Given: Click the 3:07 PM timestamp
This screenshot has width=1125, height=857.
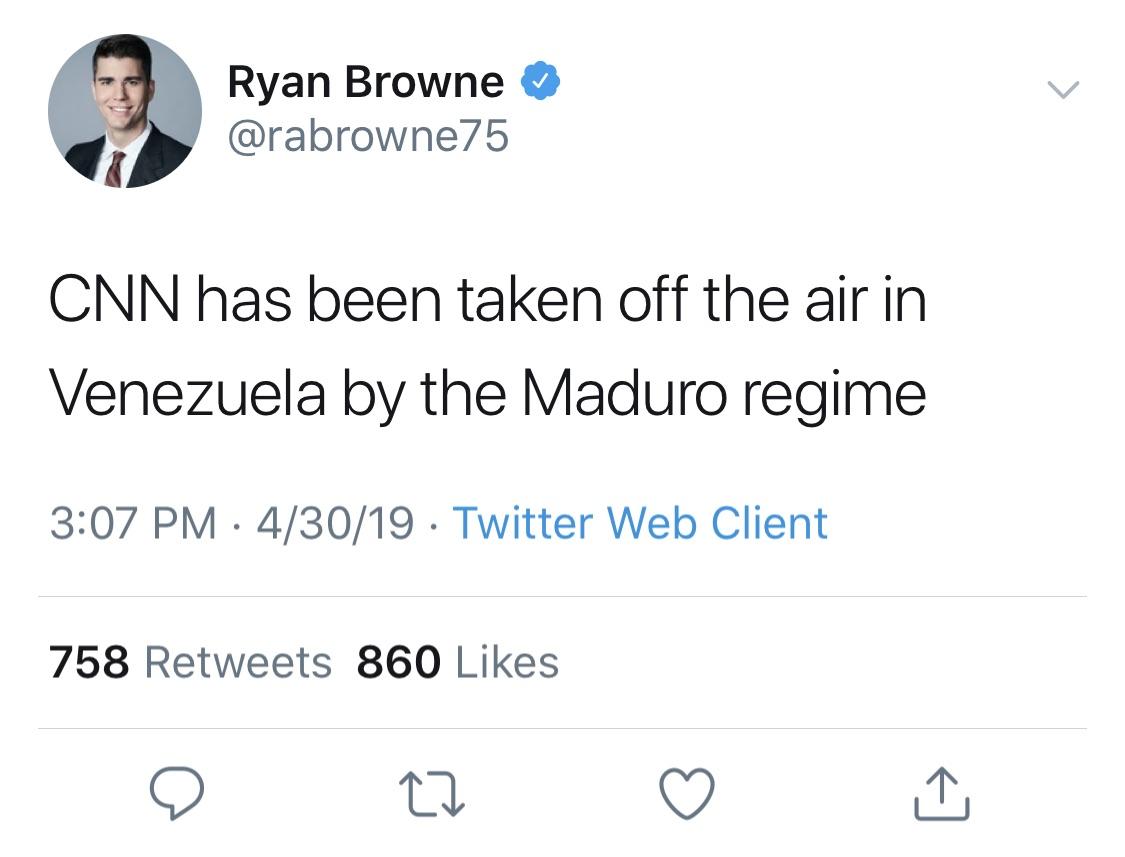Looking at the screenshot, I should [x=133, y=523].
